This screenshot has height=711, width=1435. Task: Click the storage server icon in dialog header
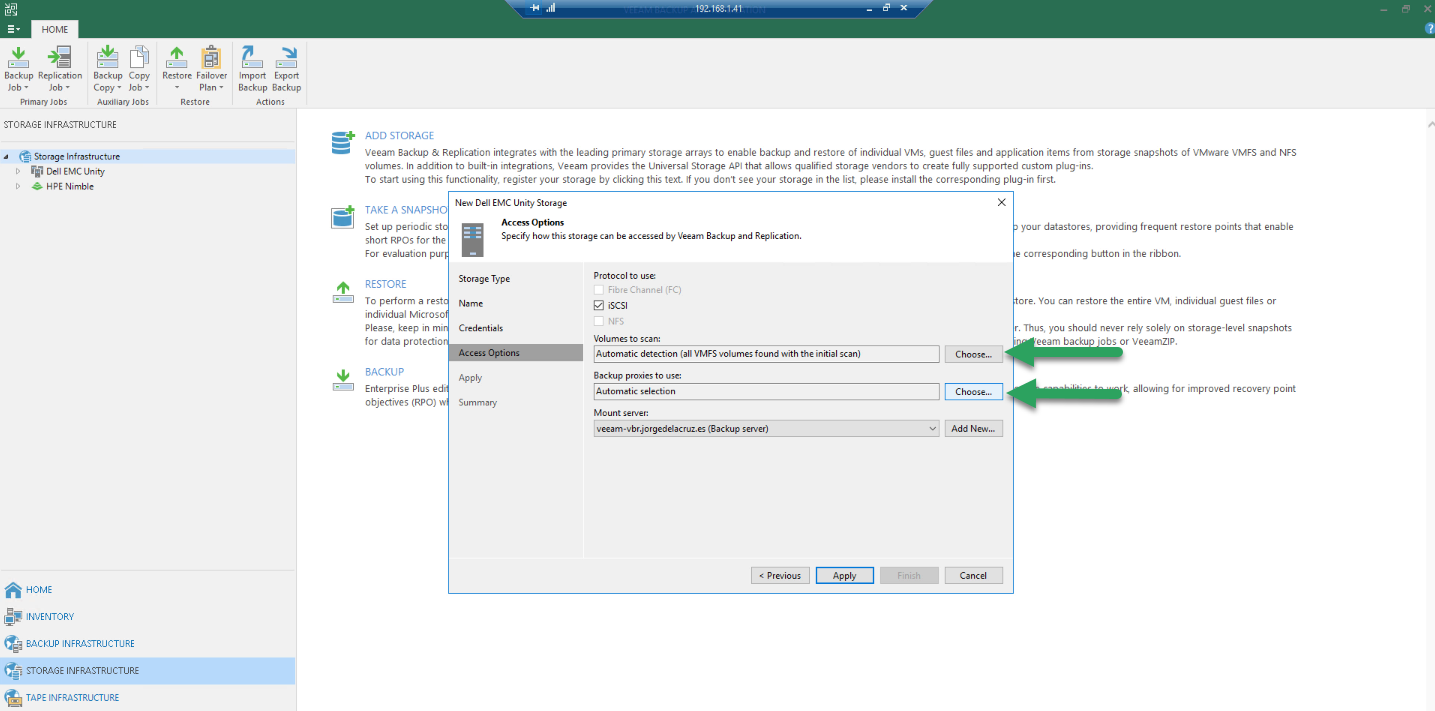pos(473,240)
